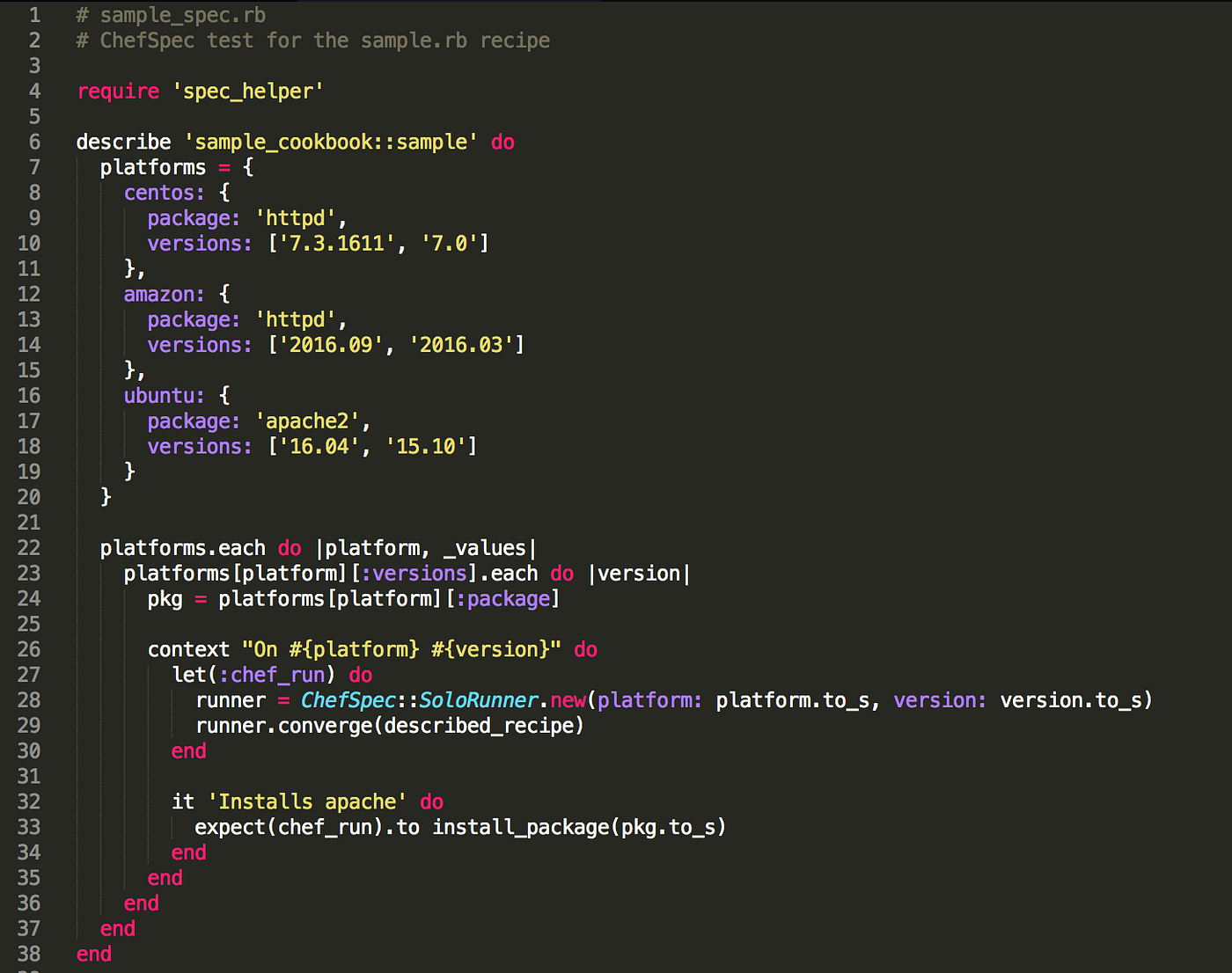Click the 'runner' variable on line 28
This screenshot has height=973, width=1232.
(x=231, y=700)
